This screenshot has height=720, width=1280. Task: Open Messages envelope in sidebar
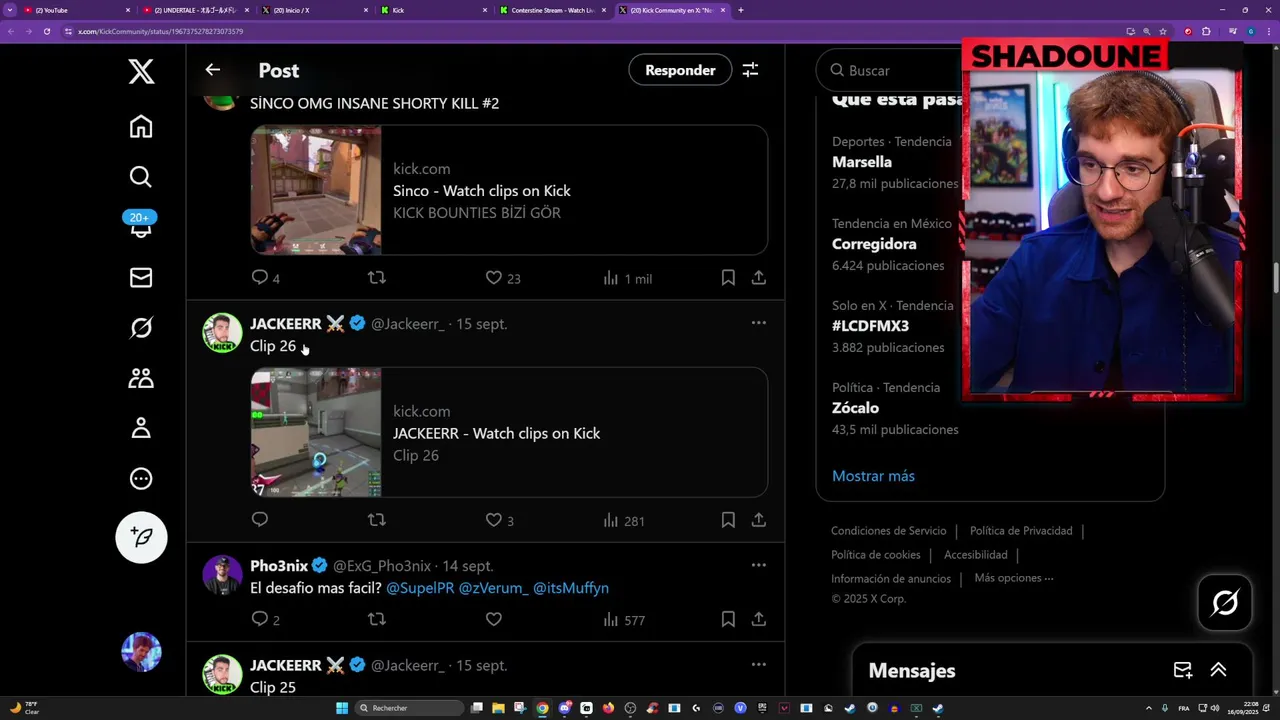[141, 277]
